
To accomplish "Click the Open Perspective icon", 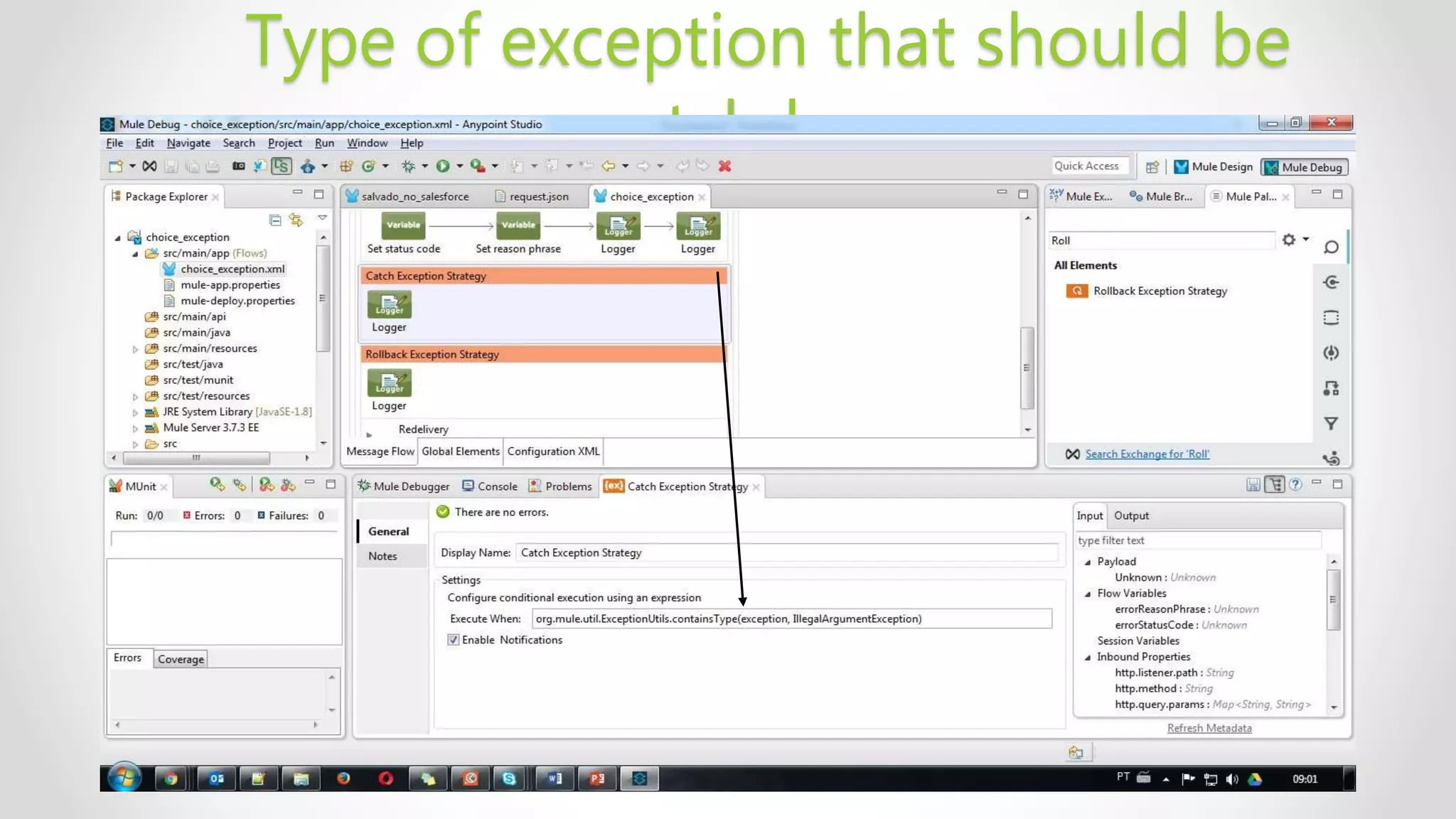I will (x=1152, y=167).
